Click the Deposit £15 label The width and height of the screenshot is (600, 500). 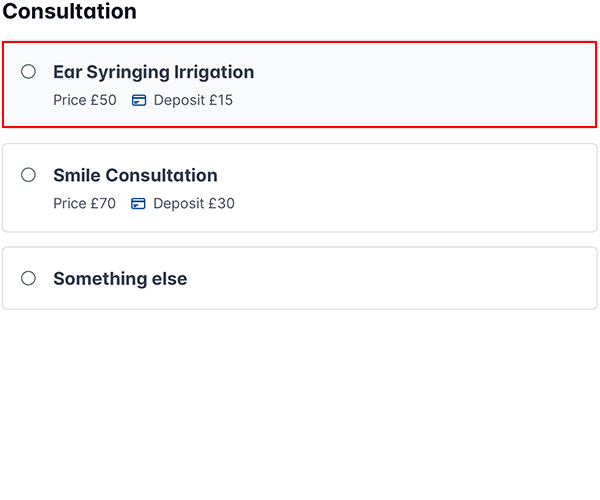coord(193,100)
